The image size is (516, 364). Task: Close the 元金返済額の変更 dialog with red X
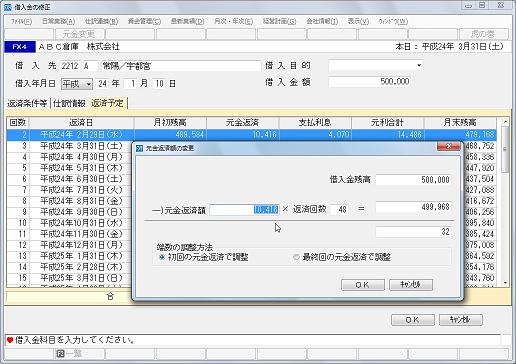pos(449,146)
